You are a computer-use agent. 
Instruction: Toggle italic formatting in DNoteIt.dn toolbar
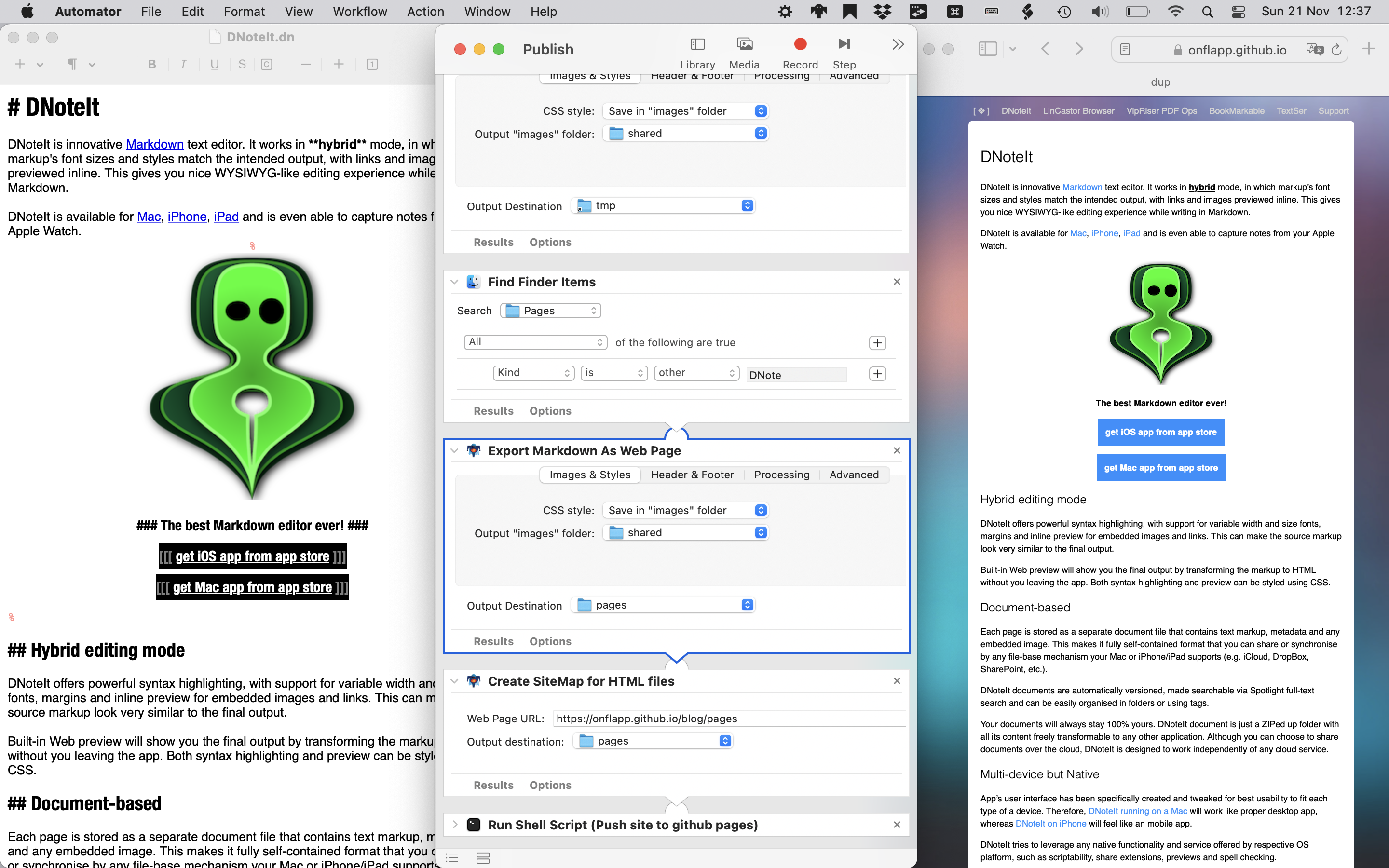click(x=183, y=64)
